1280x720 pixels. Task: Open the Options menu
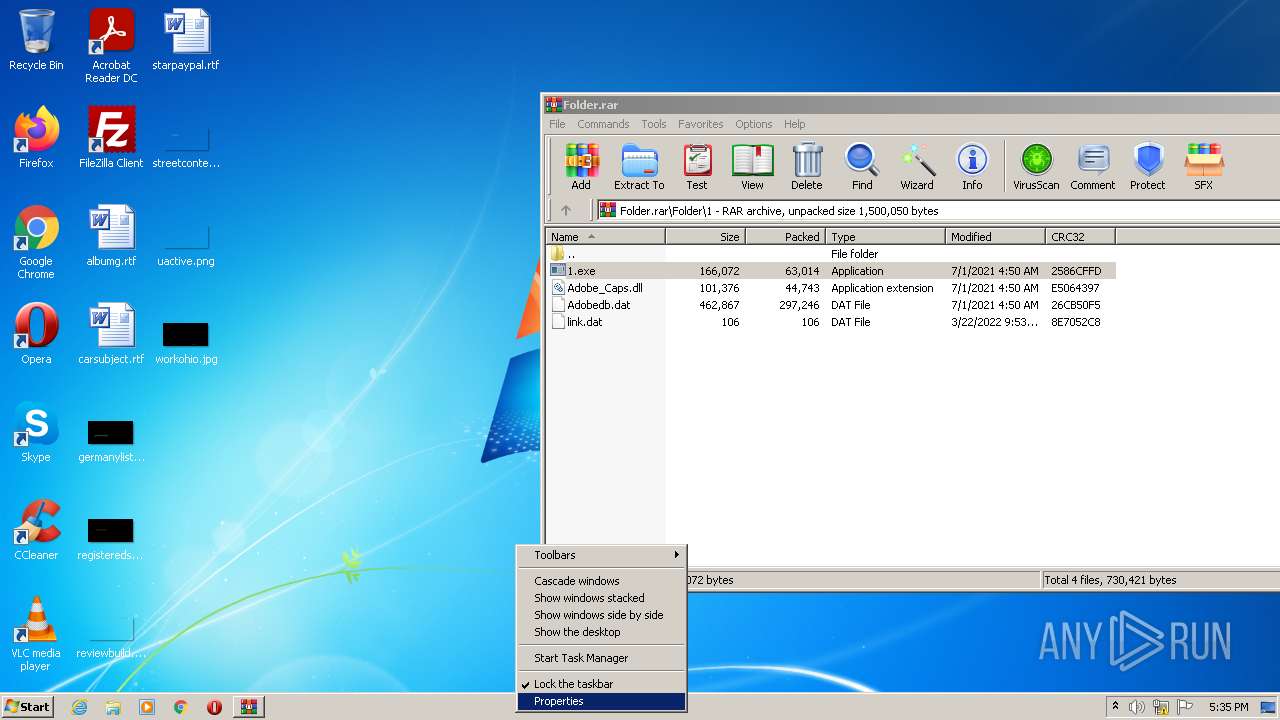click(x=754, y=124)
